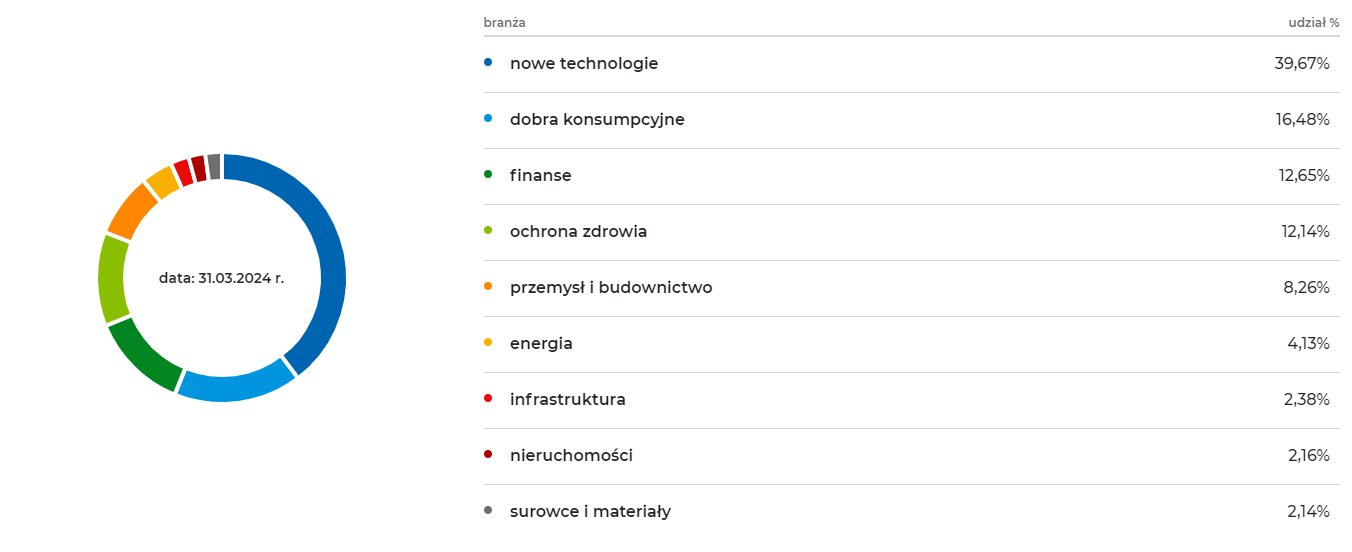Click the gray dot beside surowce i materiały
Viewport: 1352px width, 552px height.
(488, 510)
